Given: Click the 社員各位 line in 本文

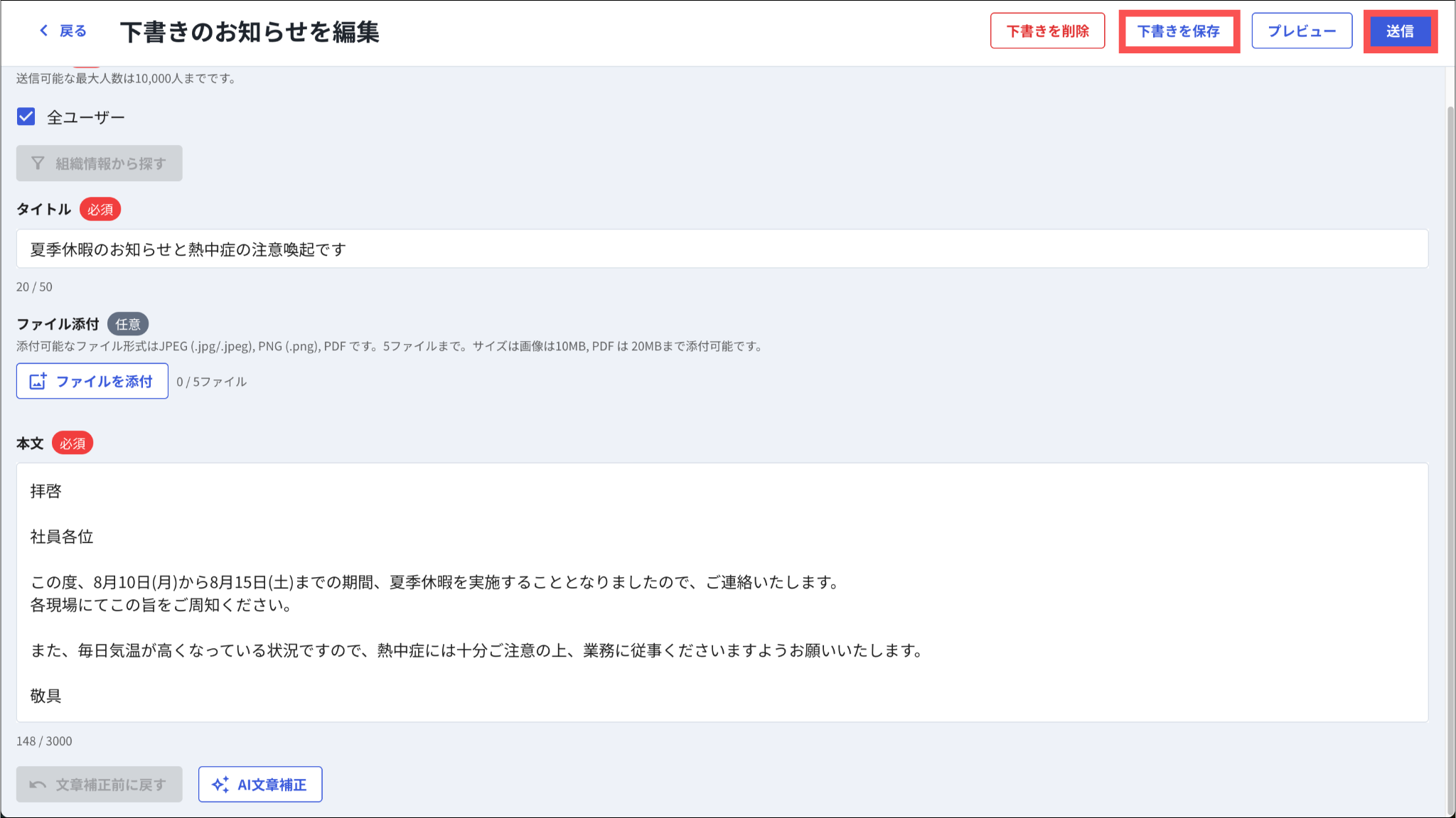Looking at the screenshot, I should pyautogui.click(x=63, y=537).
